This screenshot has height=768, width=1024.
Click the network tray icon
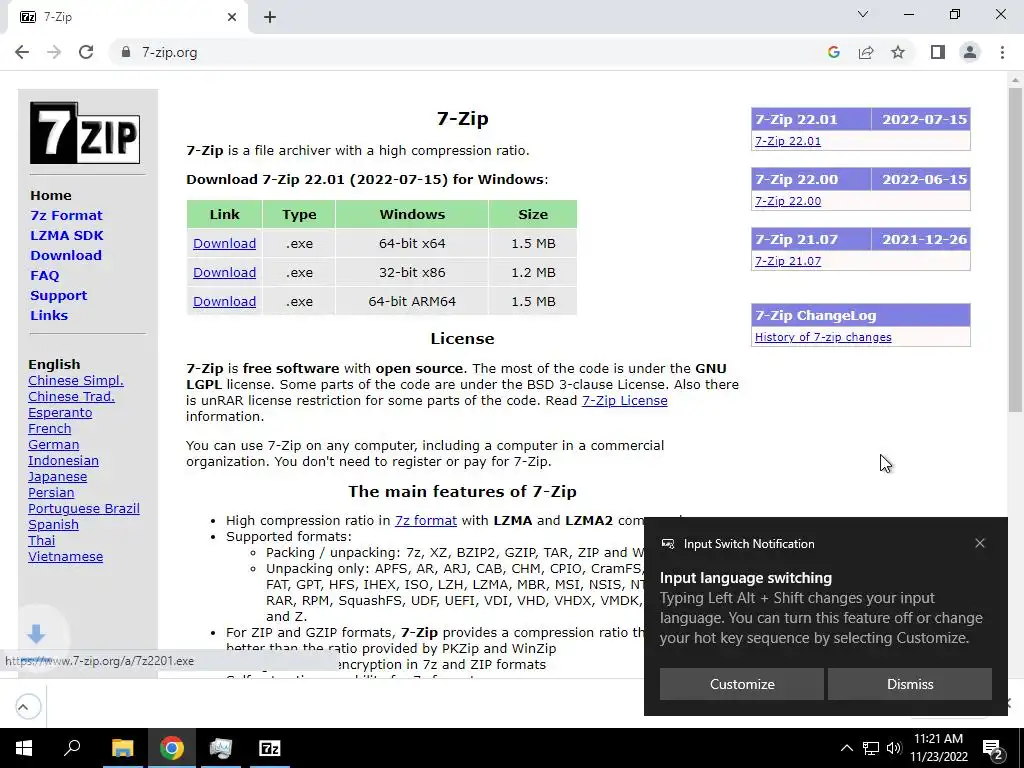click(x=871, y=748)
